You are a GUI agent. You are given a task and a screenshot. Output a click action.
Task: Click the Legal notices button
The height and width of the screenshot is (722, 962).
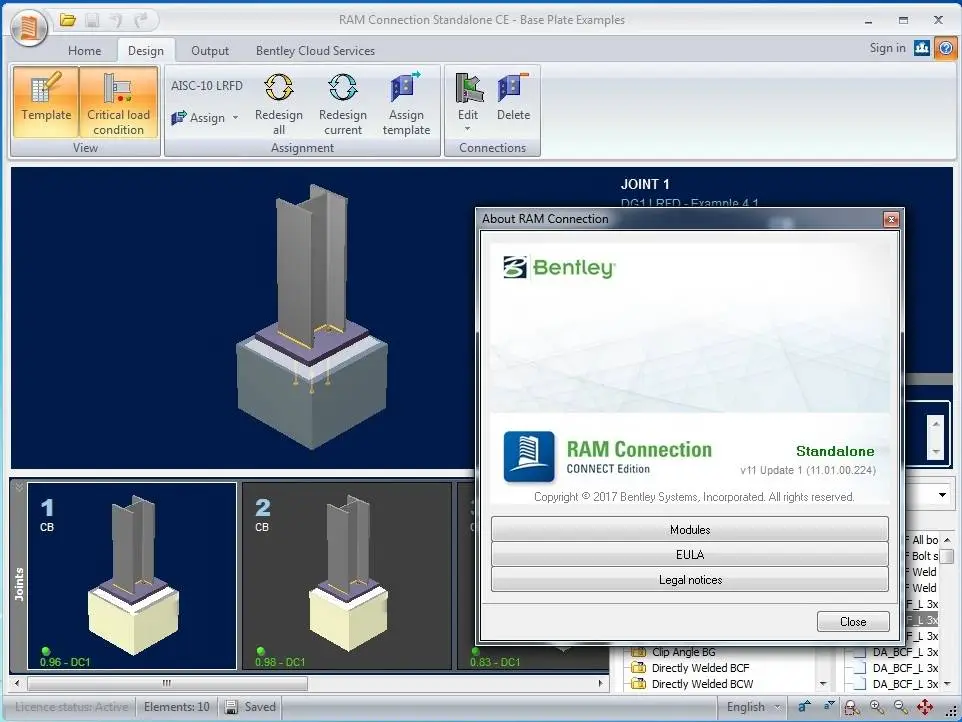[x=690, y=580]
